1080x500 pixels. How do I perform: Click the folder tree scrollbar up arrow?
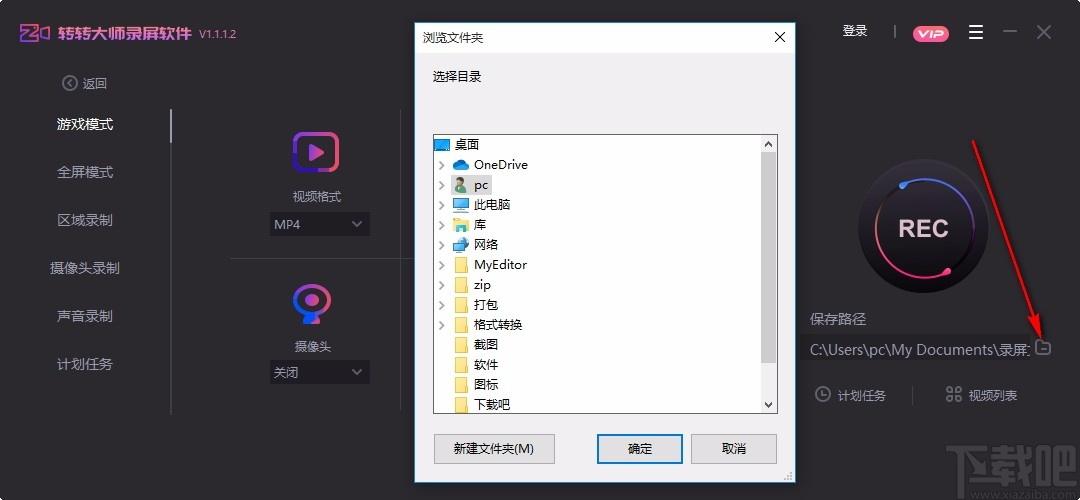769,144
